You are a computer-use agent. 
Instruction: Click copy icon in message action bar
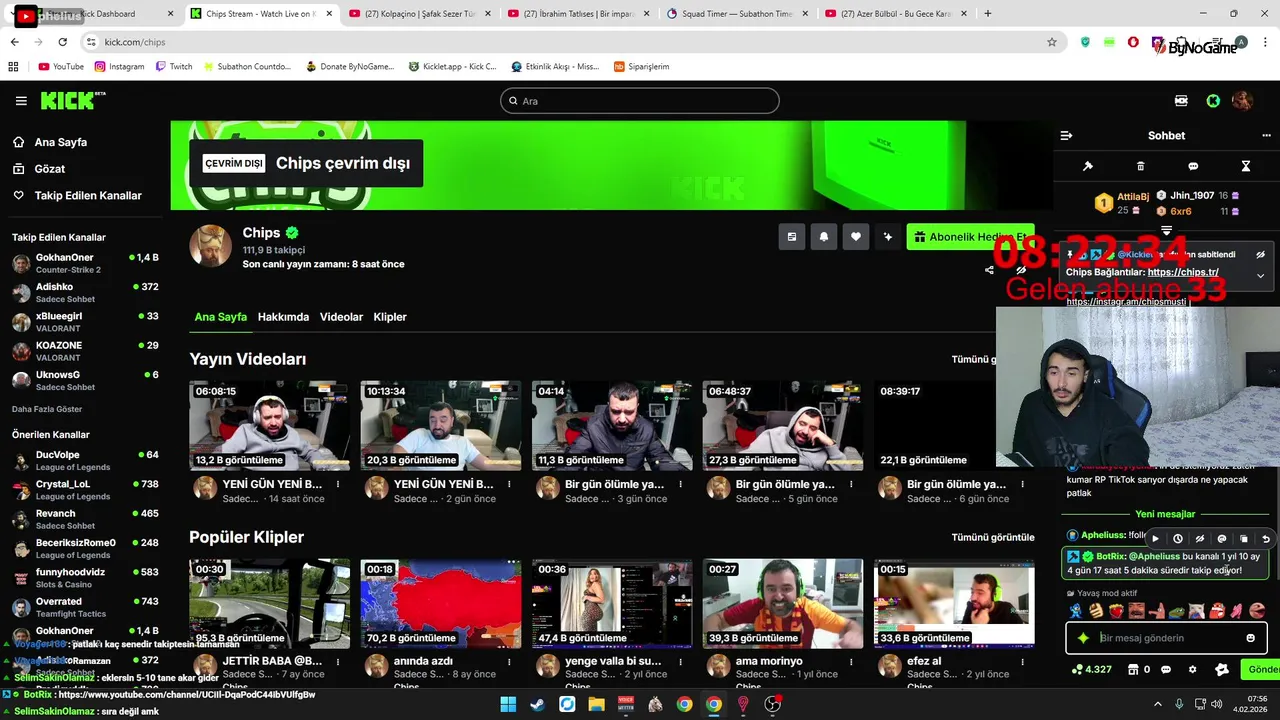coord(1244,539)
